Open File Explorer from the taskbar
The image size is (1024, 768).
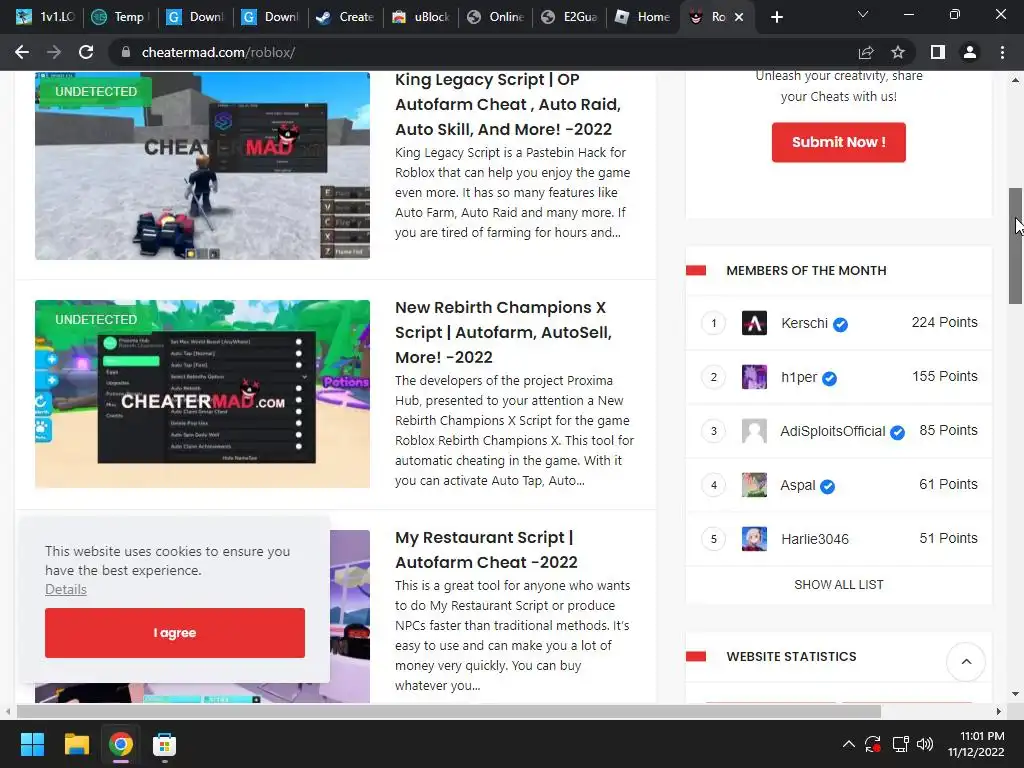click(x=76, y=744)
